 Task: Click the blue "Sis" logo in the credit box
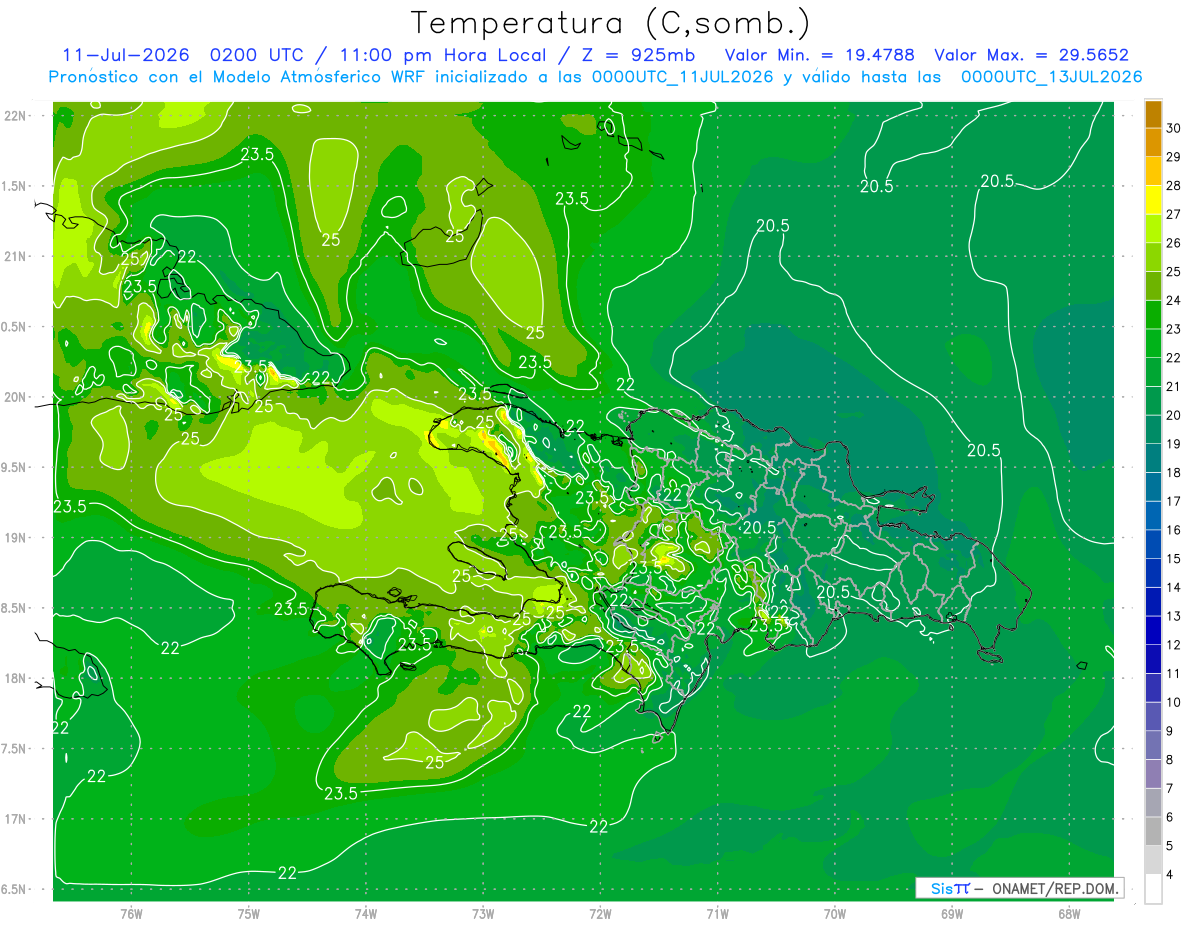point(943,888)
